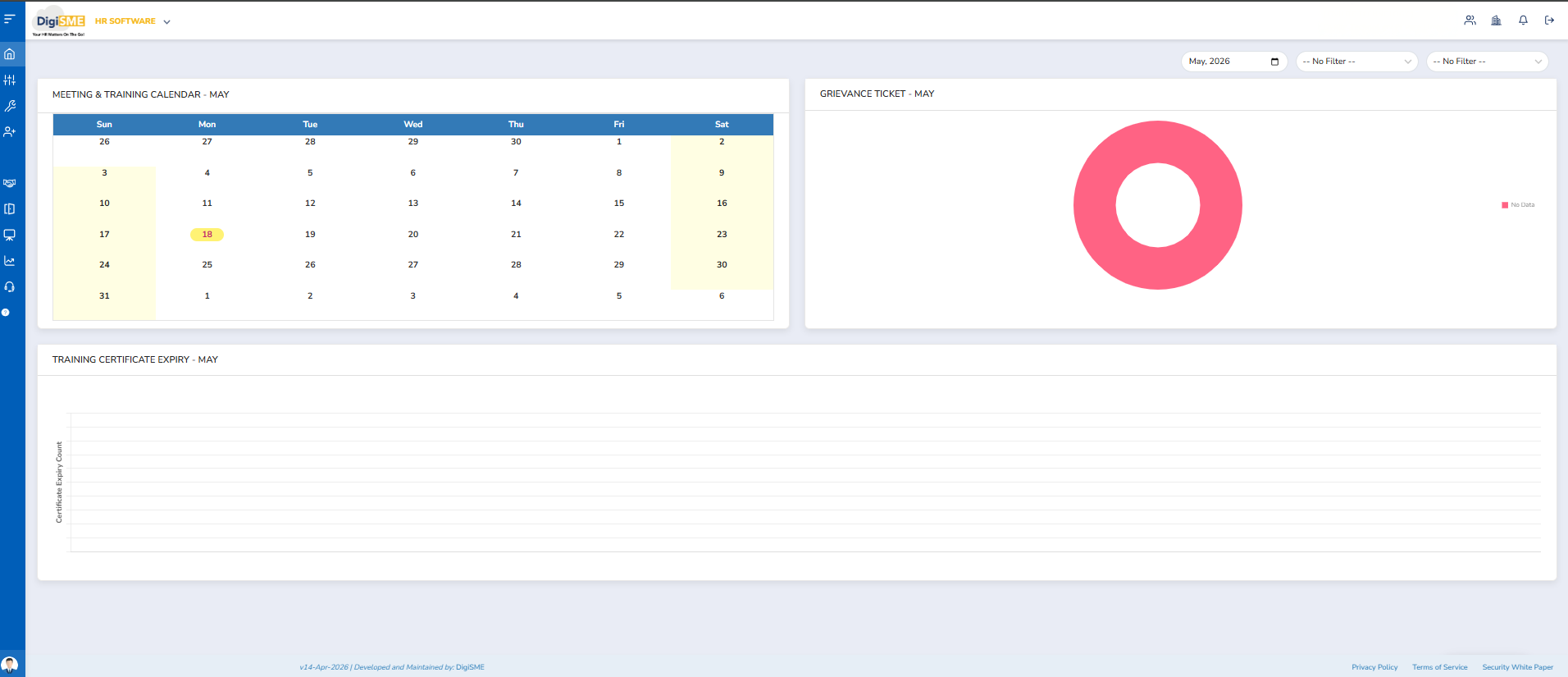Click the company building icon

click(x=1496, y=21)
